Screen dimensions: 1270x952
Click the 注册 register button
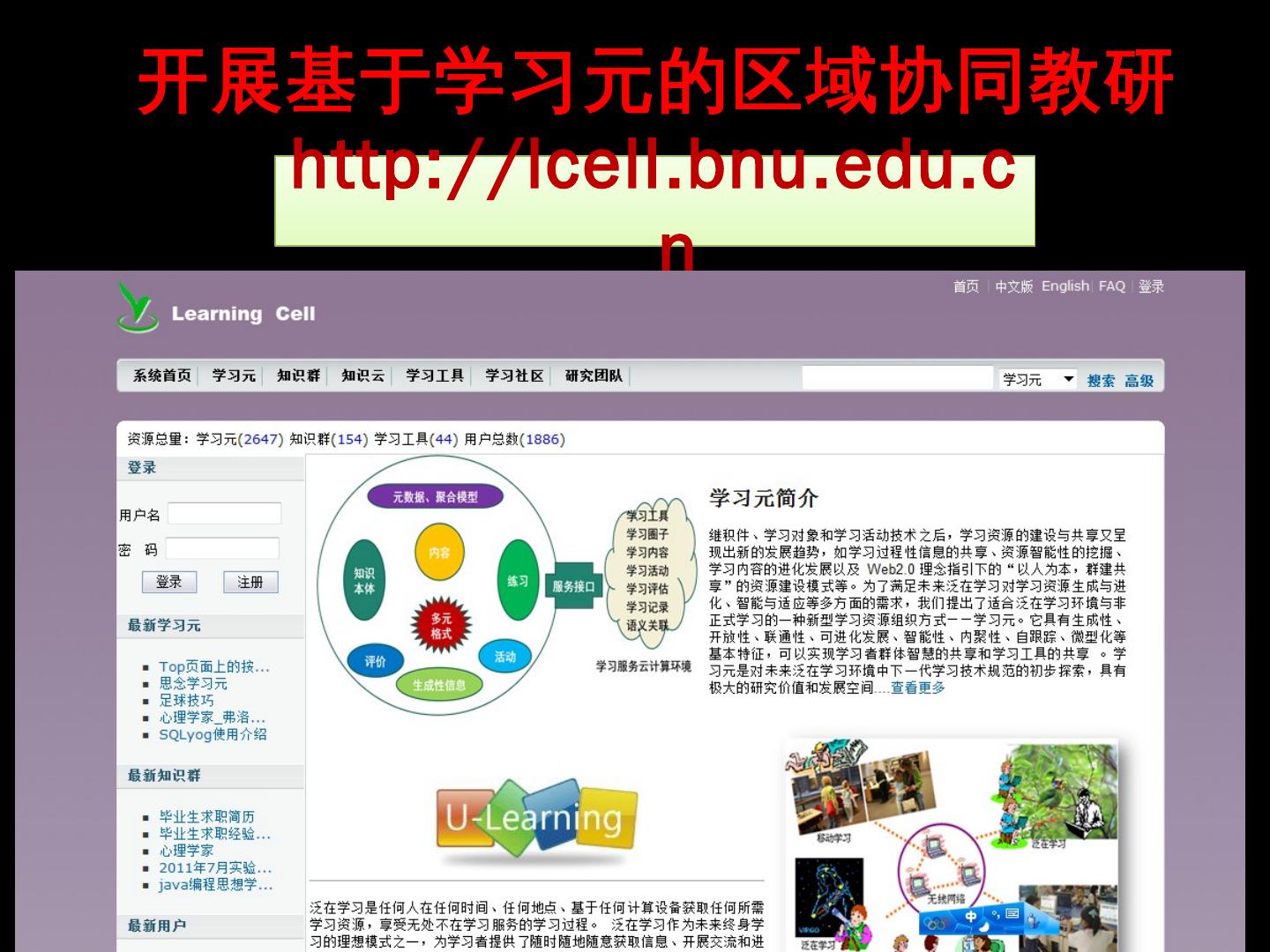pos(250,582)
